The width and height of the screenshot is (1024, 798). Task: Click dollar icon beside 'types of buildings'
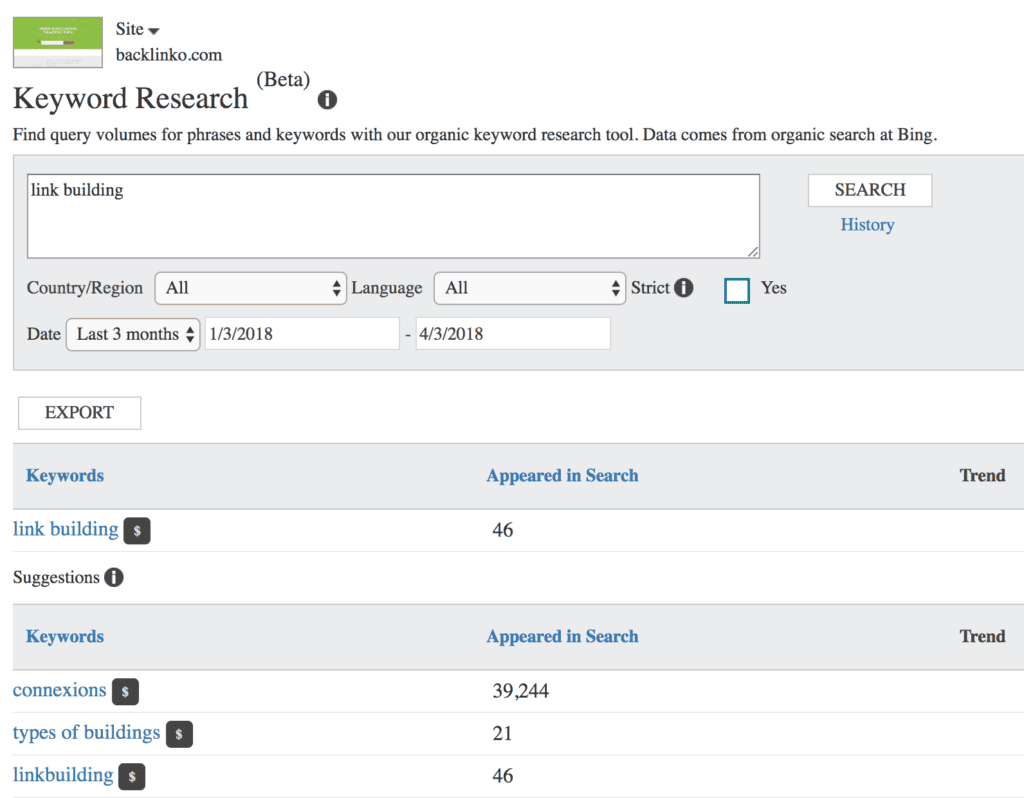click(179, 735)
